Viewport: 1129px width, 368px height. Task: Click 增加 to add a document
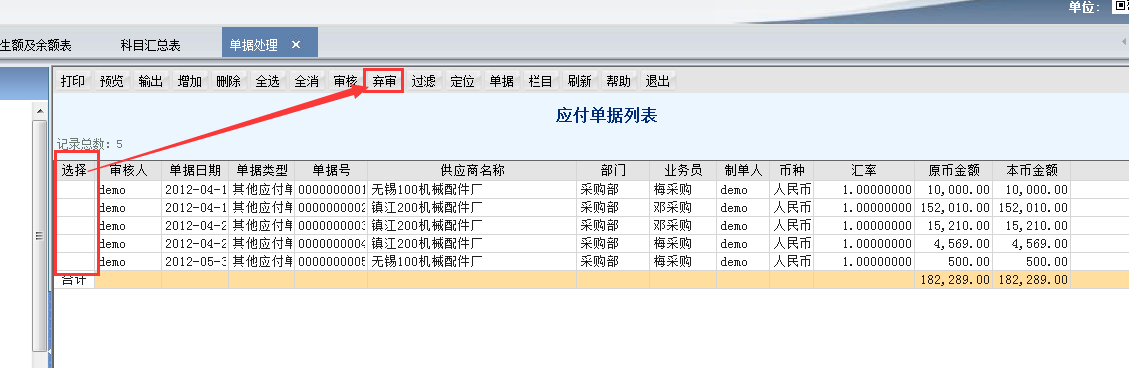189,81
